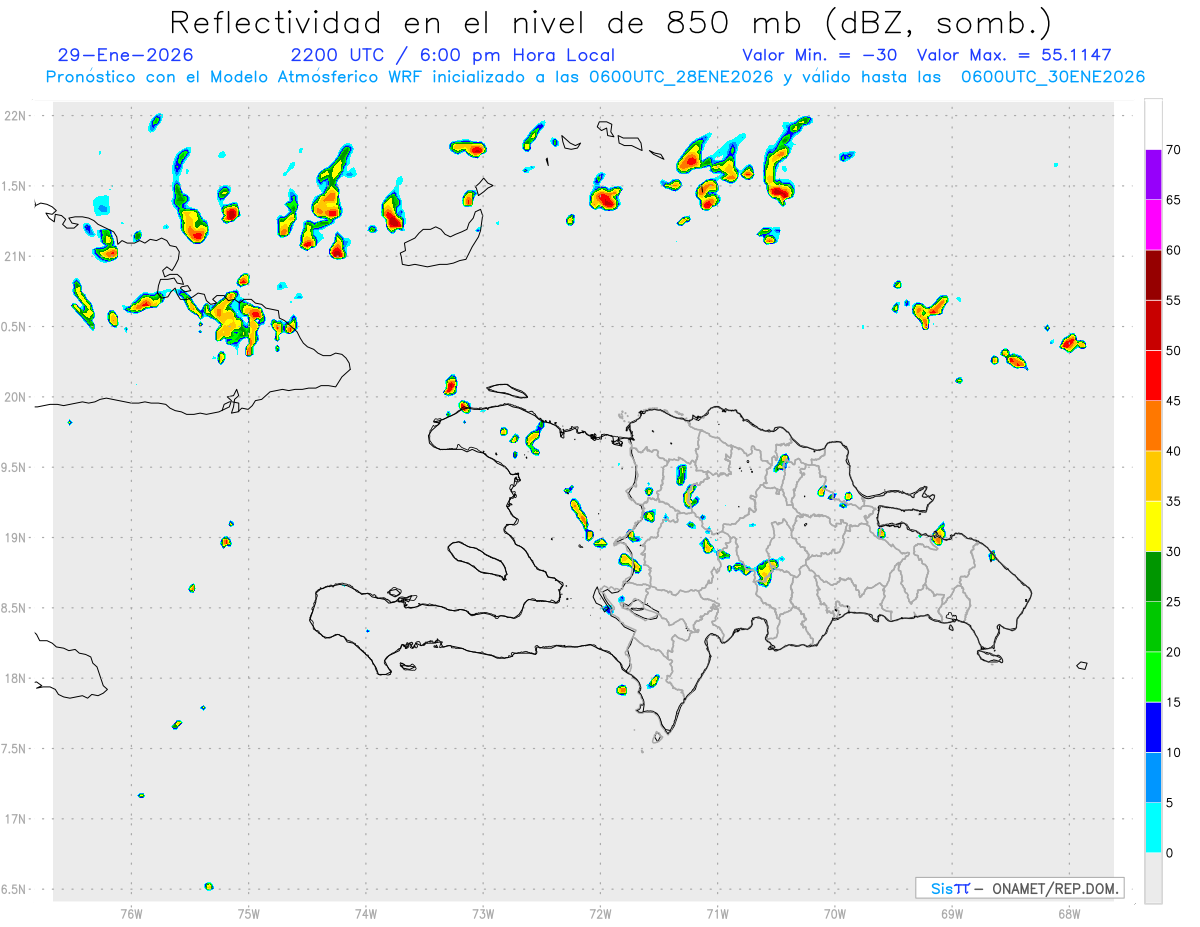1200x927 pixels.
Task: Click the purple 65–70 dBZ colorbar segment
Action: coord(1153,175)
